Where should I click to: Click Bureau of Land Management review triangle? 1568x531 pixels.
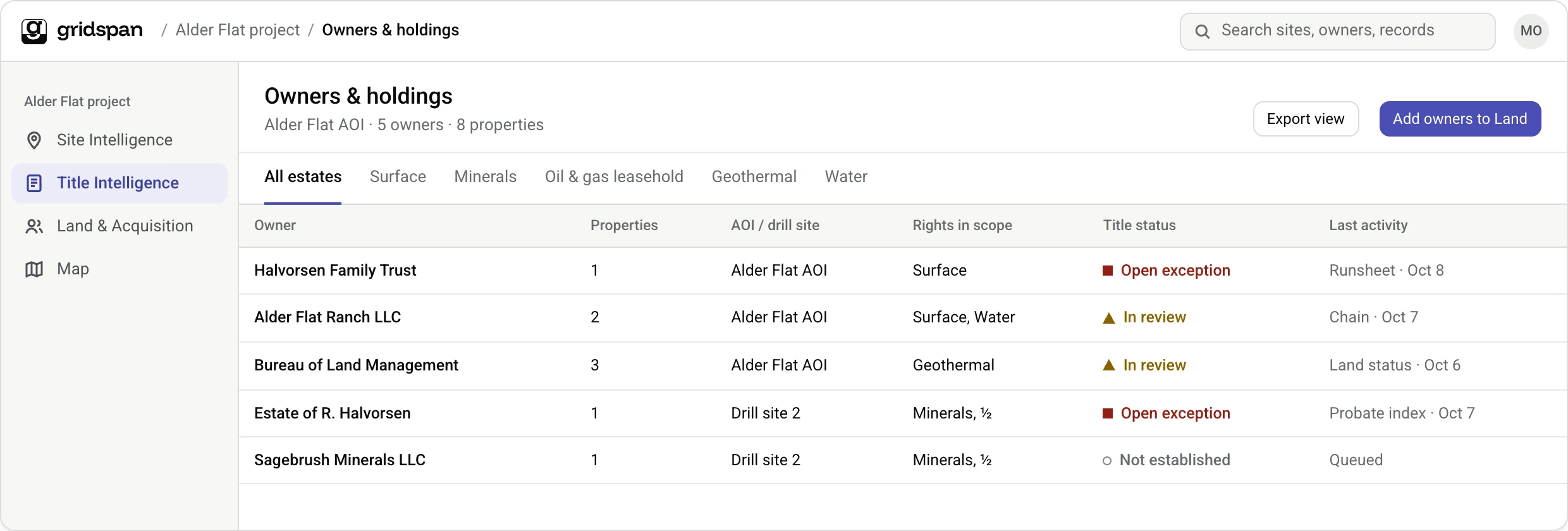point(1109,365)
